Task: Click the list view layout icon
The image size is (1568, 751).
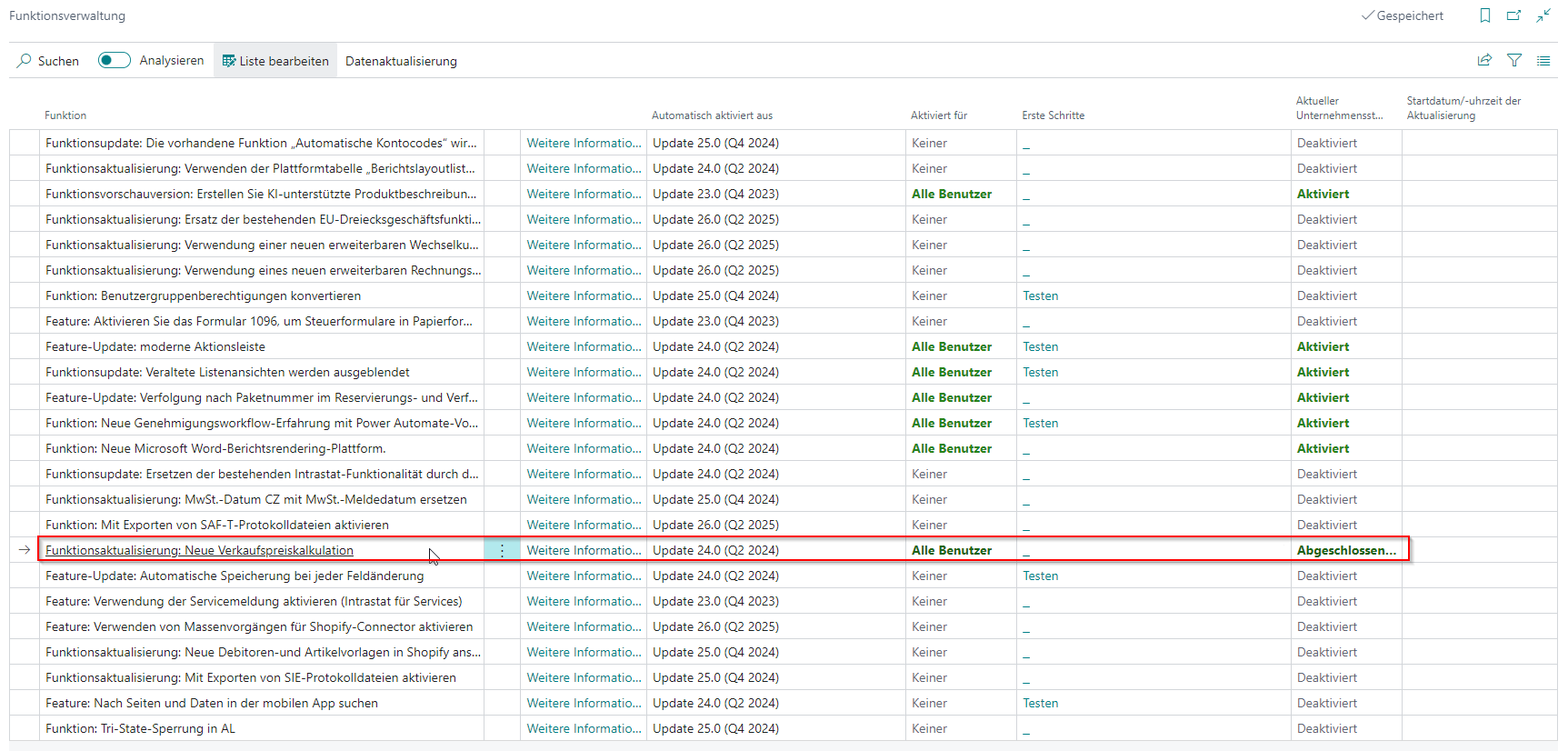Action: [1543, 60]
